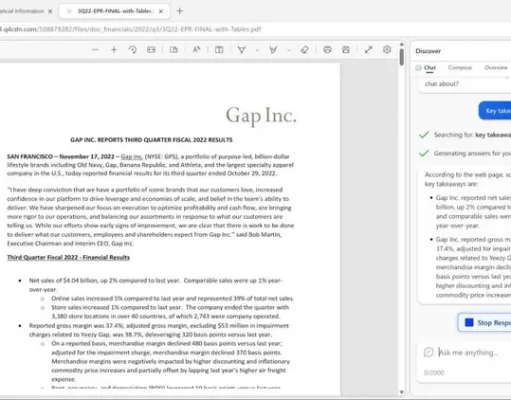
Task: Rotate the PDF page
Action: point(132,50)
